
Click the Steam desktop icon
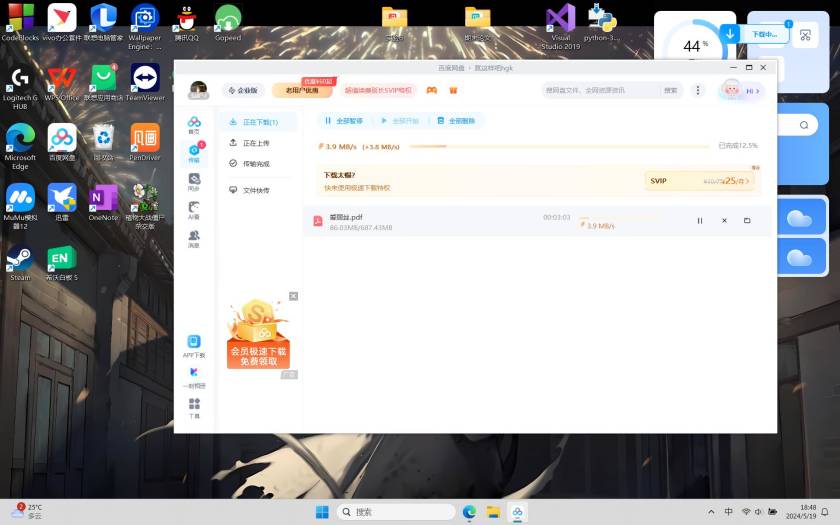click(x=20, y=262)
